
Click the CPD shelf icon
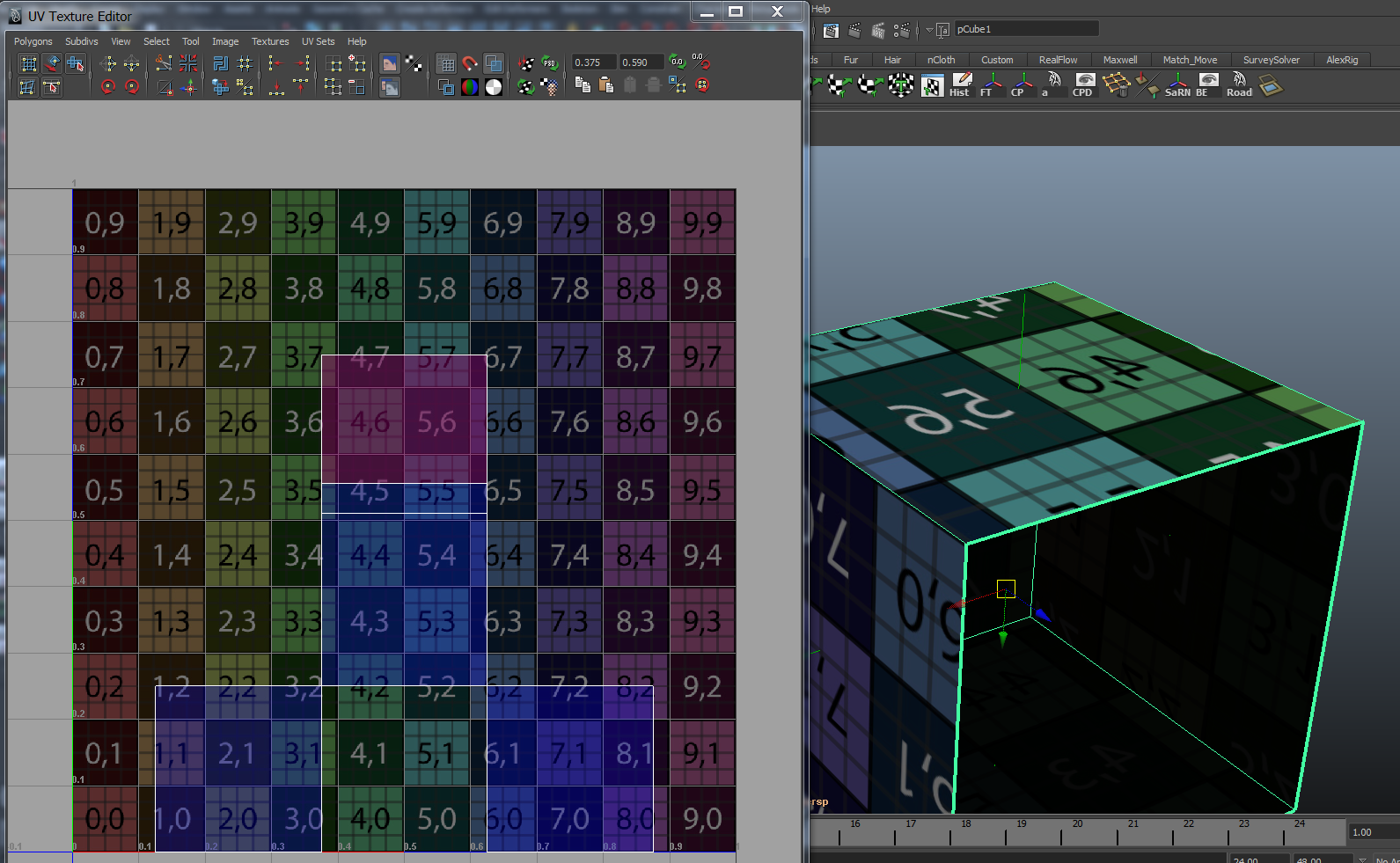(1083, 85)
